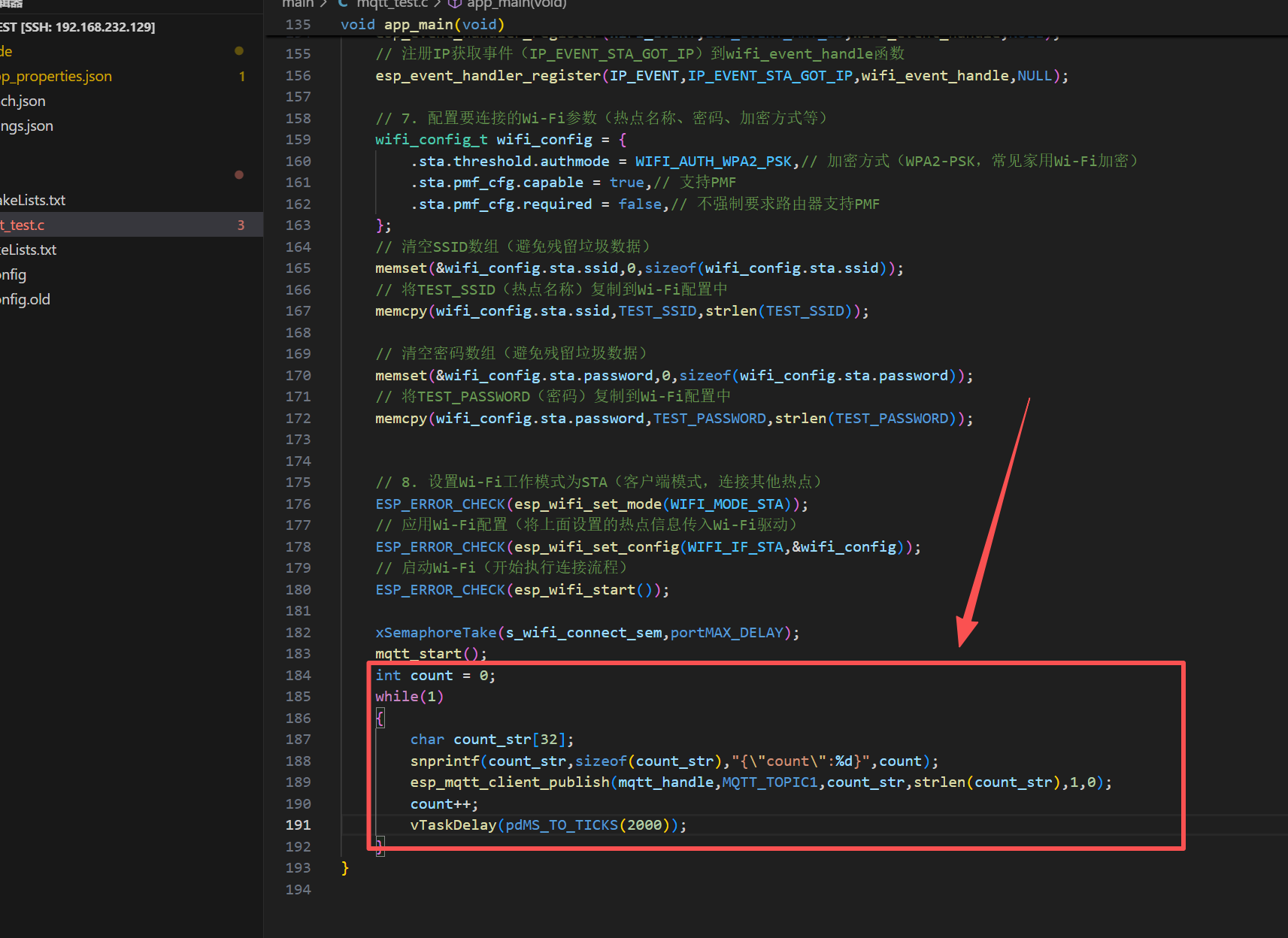Click 'esp_wifi_set_config' on line 178
The image size is (1288, 938).
(x=597, y=546)
